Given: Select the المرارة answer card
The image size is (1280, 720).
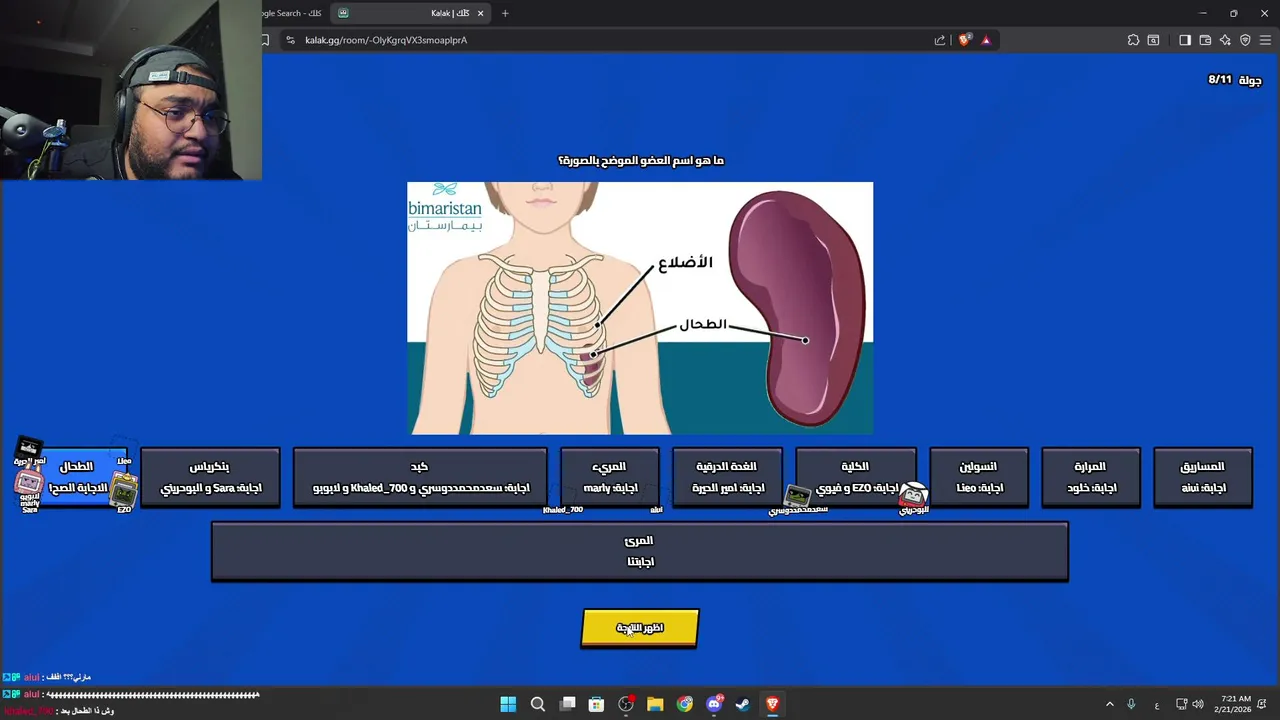Looking at the screenshot, I should coord(1090,477).
